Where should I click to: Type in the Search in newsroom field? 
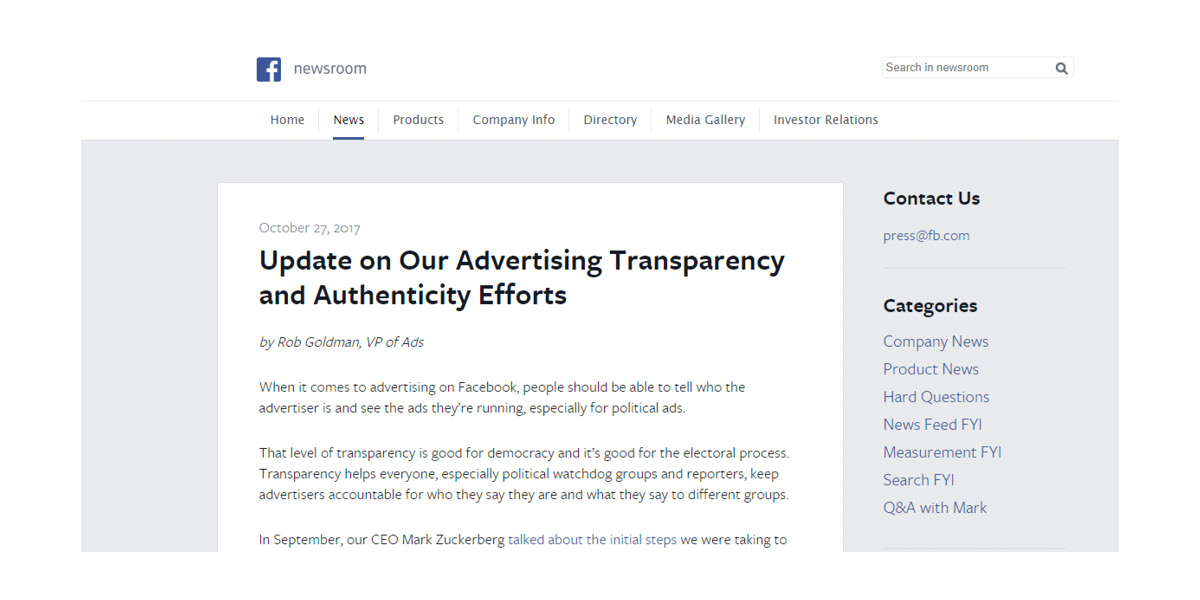point(965,68)
